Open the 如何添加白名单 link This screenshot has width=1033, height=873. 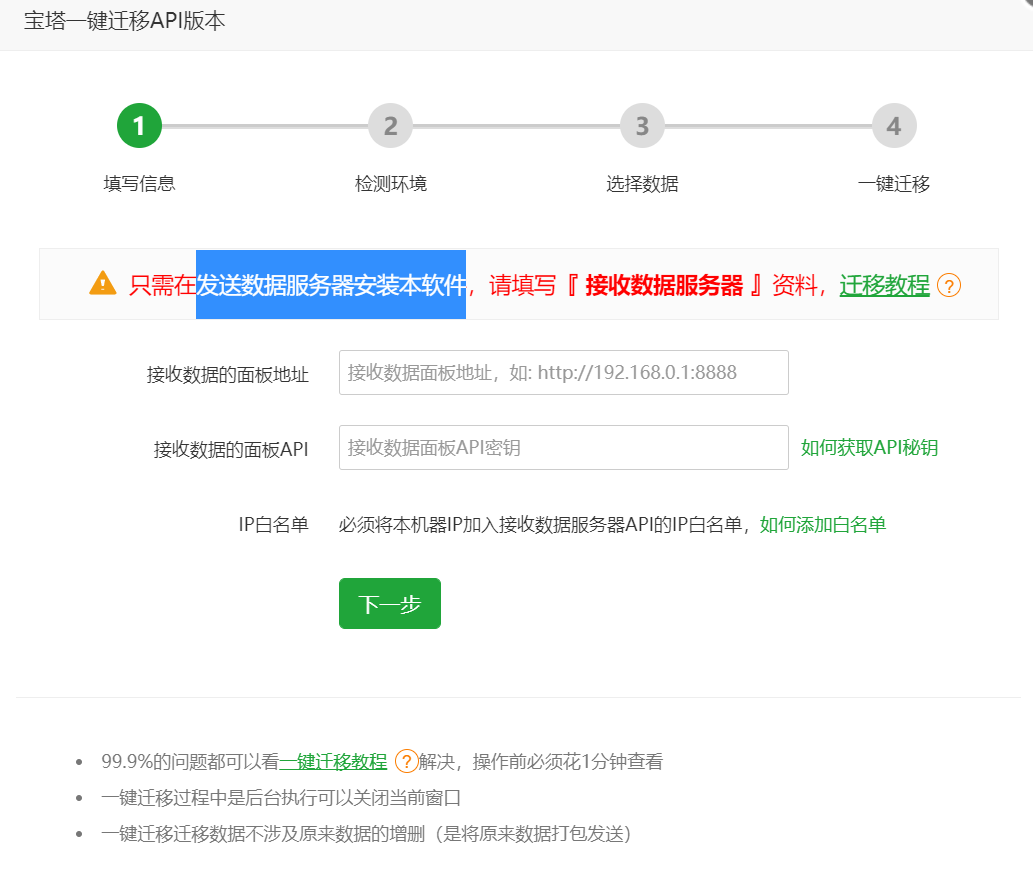pyautogui.click(x=822, y=524)
